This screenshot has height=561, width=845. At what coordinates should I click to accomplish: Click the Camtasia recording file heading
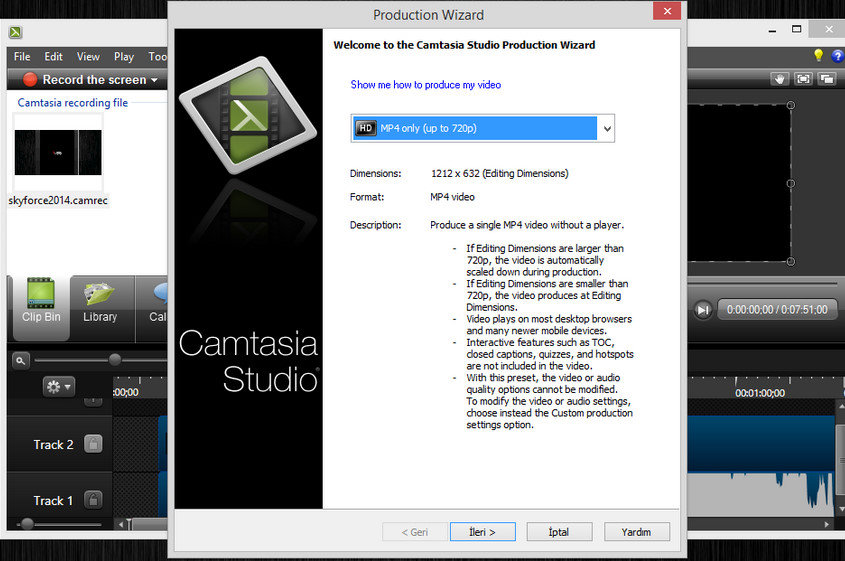pos(73,102)
